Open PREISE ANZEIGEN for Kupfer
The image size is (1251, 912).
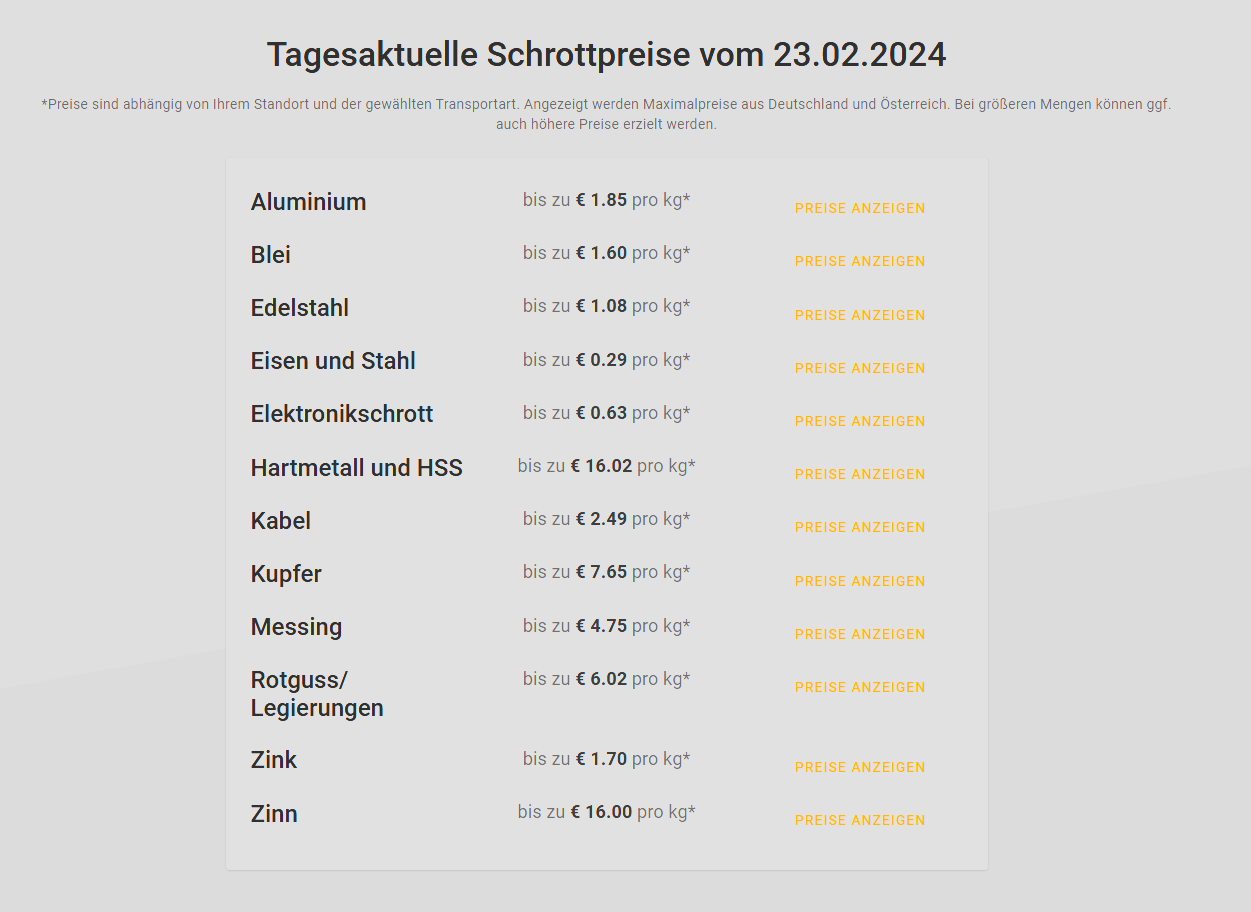pyautogui.click(x=860, y=581)
